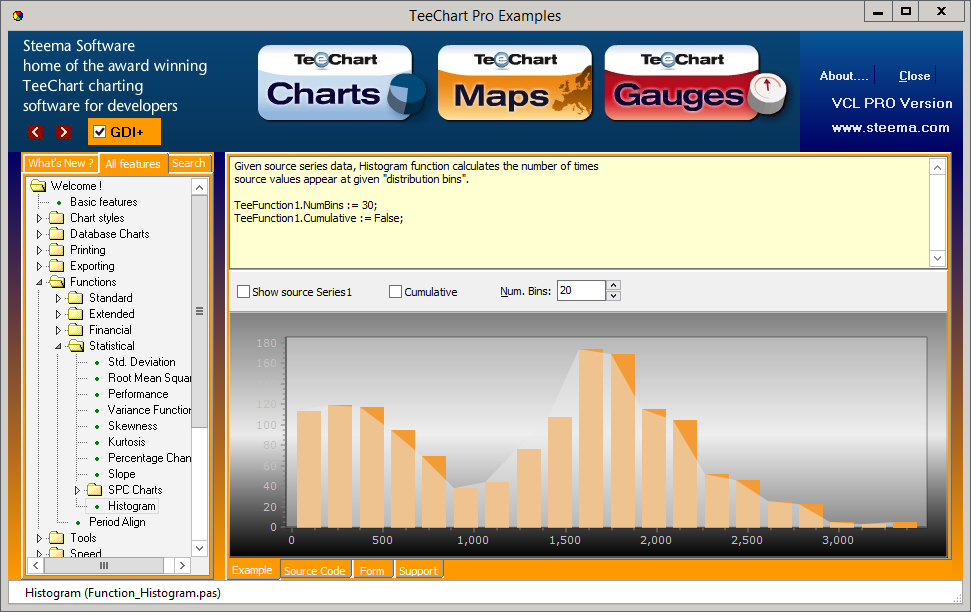Select Skewness tree item
Image resolution: width=971 pixels, height=612 pixels.
(133, 426)
